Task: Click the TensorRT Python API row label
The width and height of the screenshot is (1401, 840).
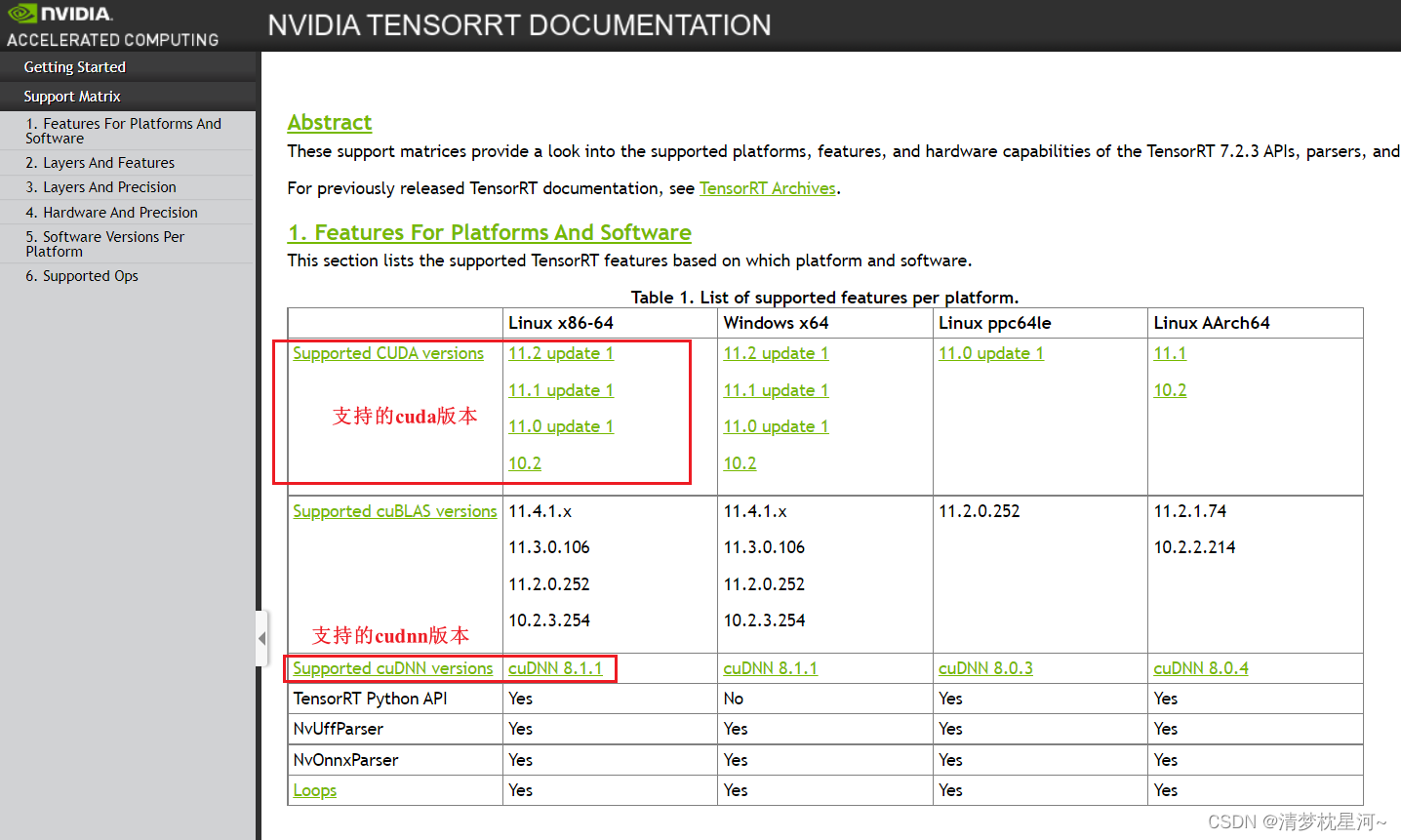Action: point(370,699)
